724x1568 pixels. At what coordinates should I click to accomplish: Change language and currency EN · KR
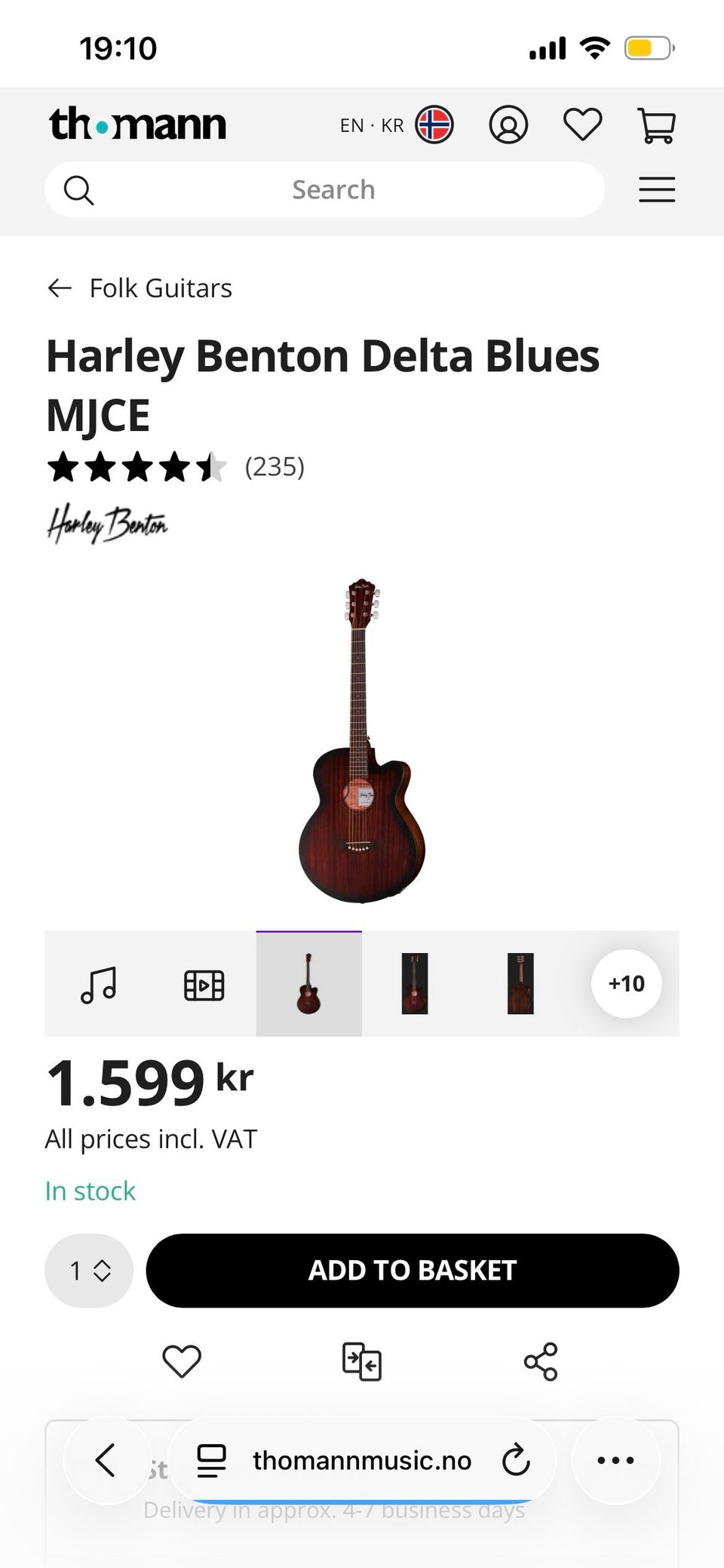396,125
